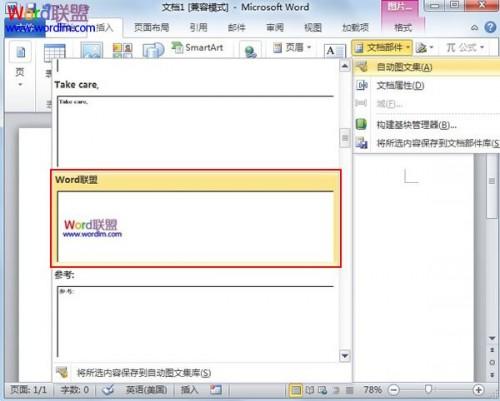Open the 加载项 add-ins tab

tap(355, 27)
